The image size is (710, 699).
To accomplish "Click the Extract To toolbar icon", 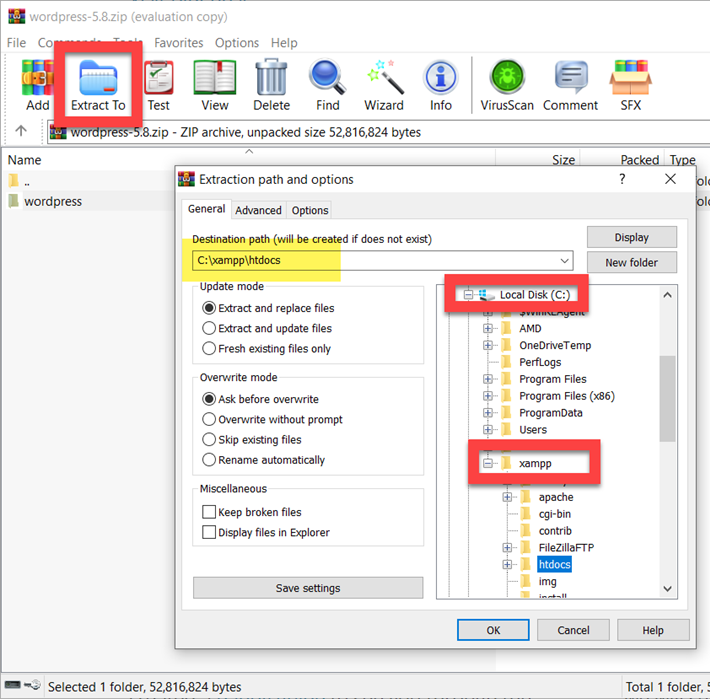I will [x=97, y=81].
